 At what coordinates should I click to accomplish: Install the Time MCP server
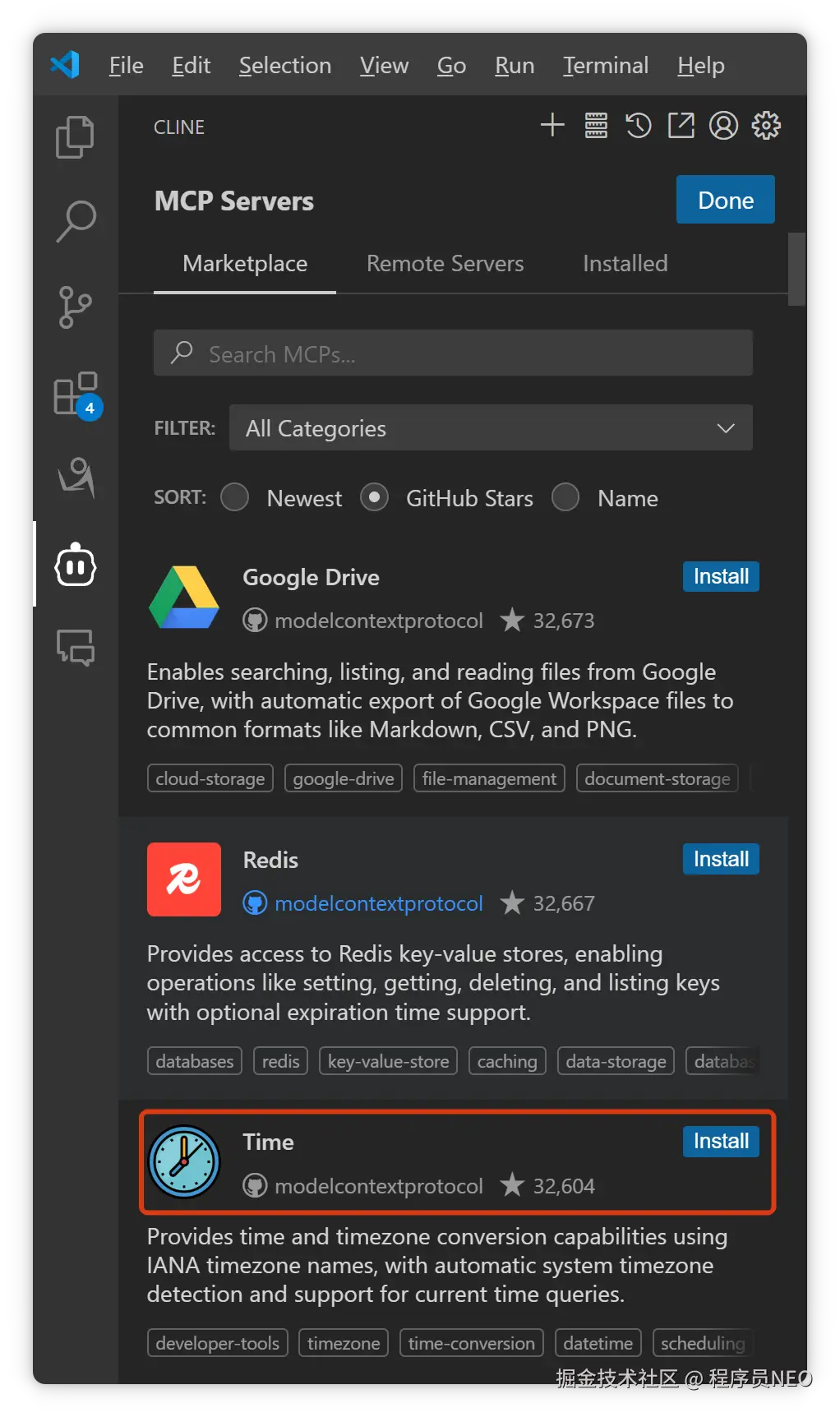[721, 1141]
